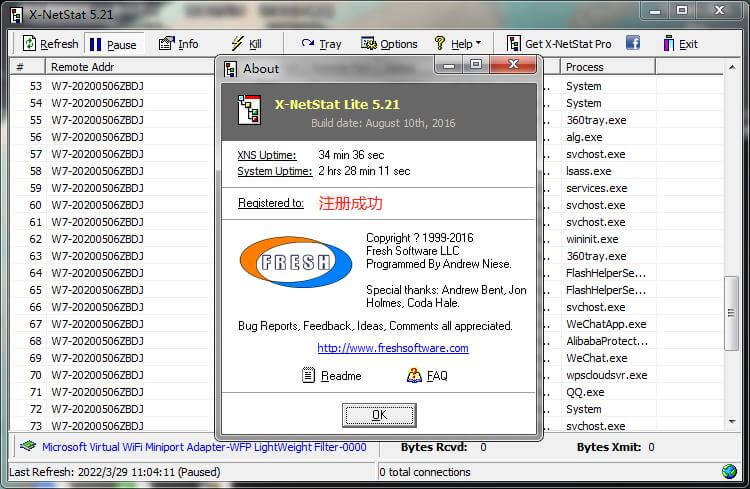The image size is (750, 489).
Task: Click the Registered to label
Action: (271, 203)
